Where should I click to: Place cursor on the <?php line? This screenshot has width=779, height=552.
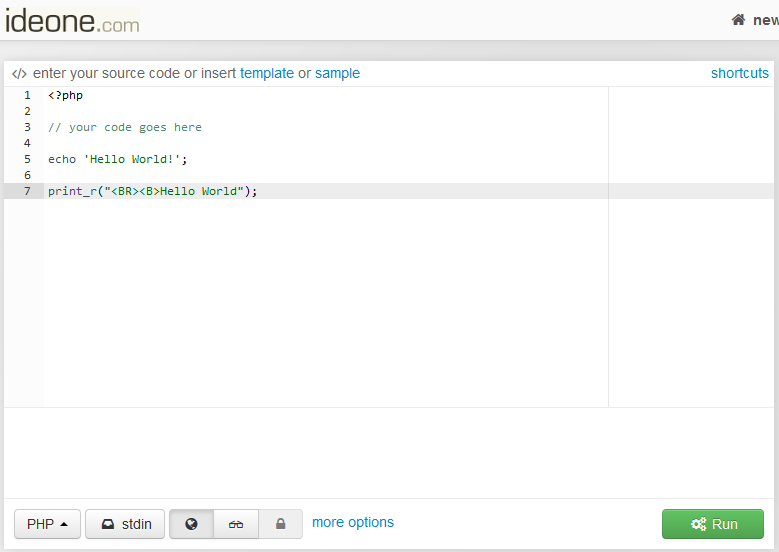coord(65,95)
